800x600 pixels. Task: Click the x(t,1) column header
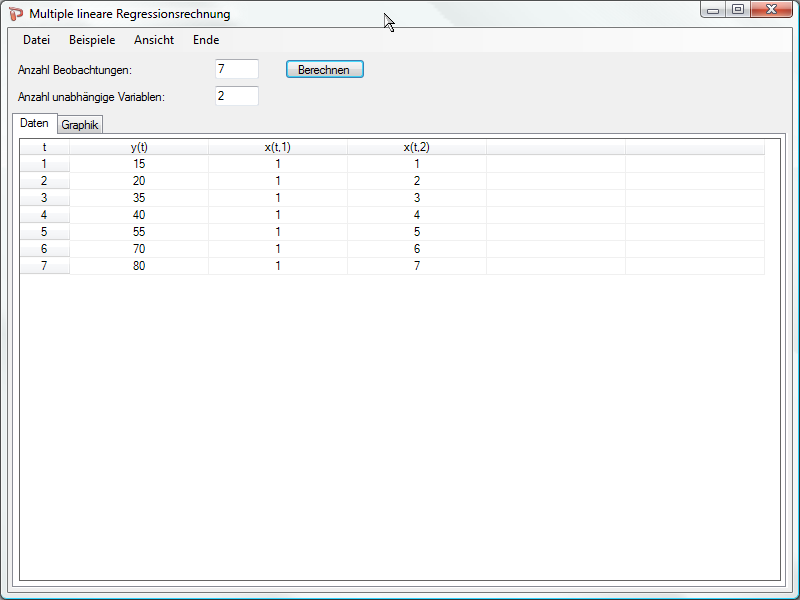click(277, 147)
